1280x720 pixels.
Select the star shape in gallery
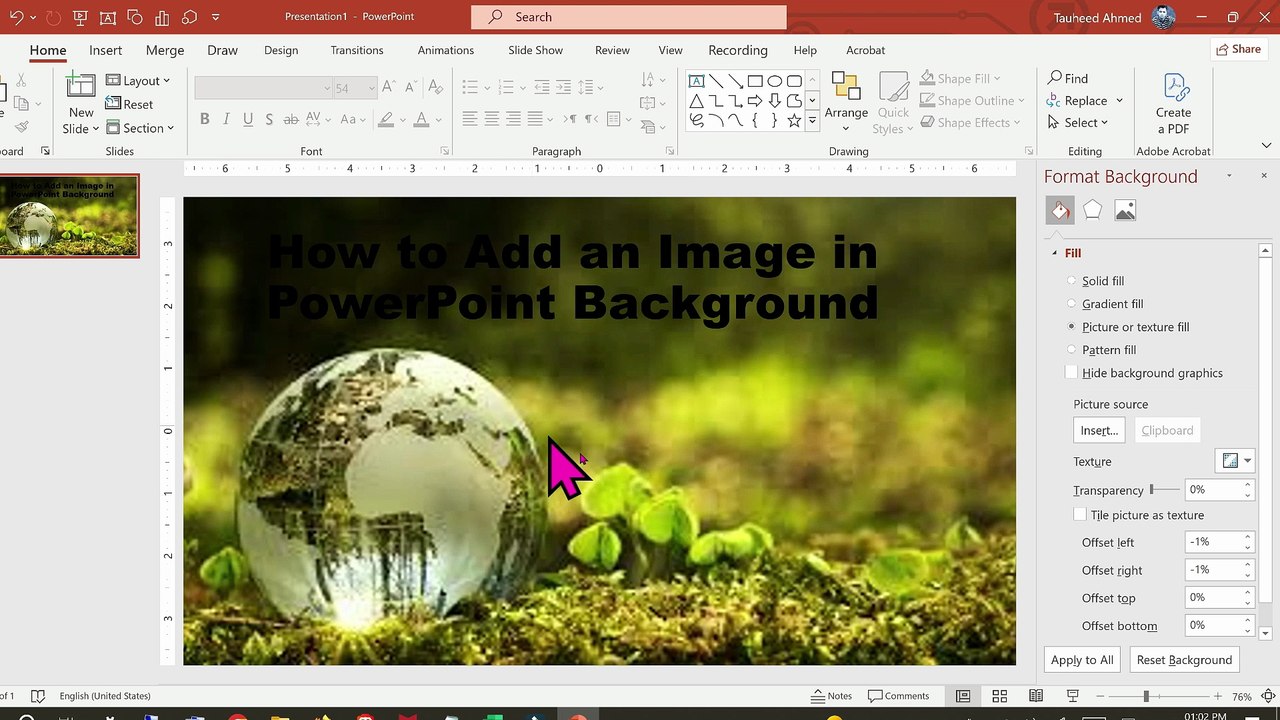pos(794,121)
